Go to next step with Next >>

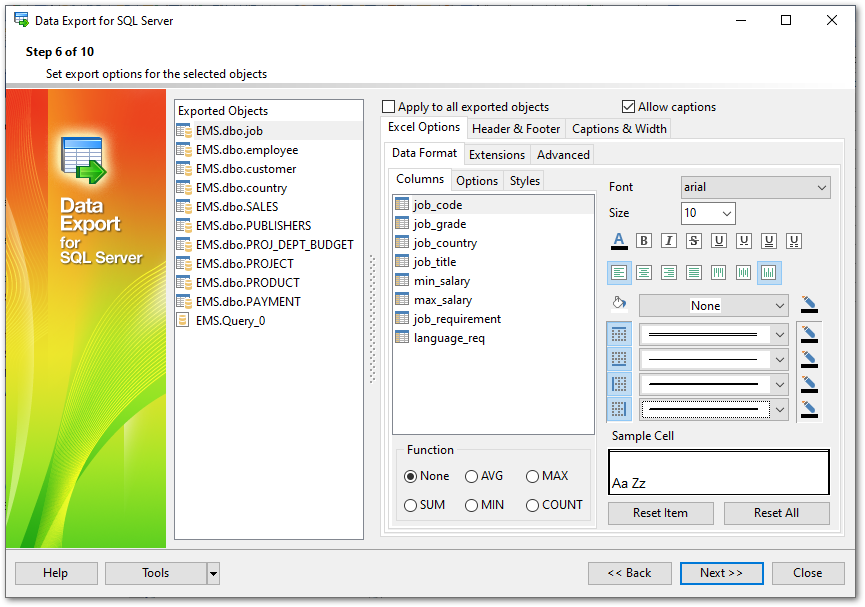point(722,573)
